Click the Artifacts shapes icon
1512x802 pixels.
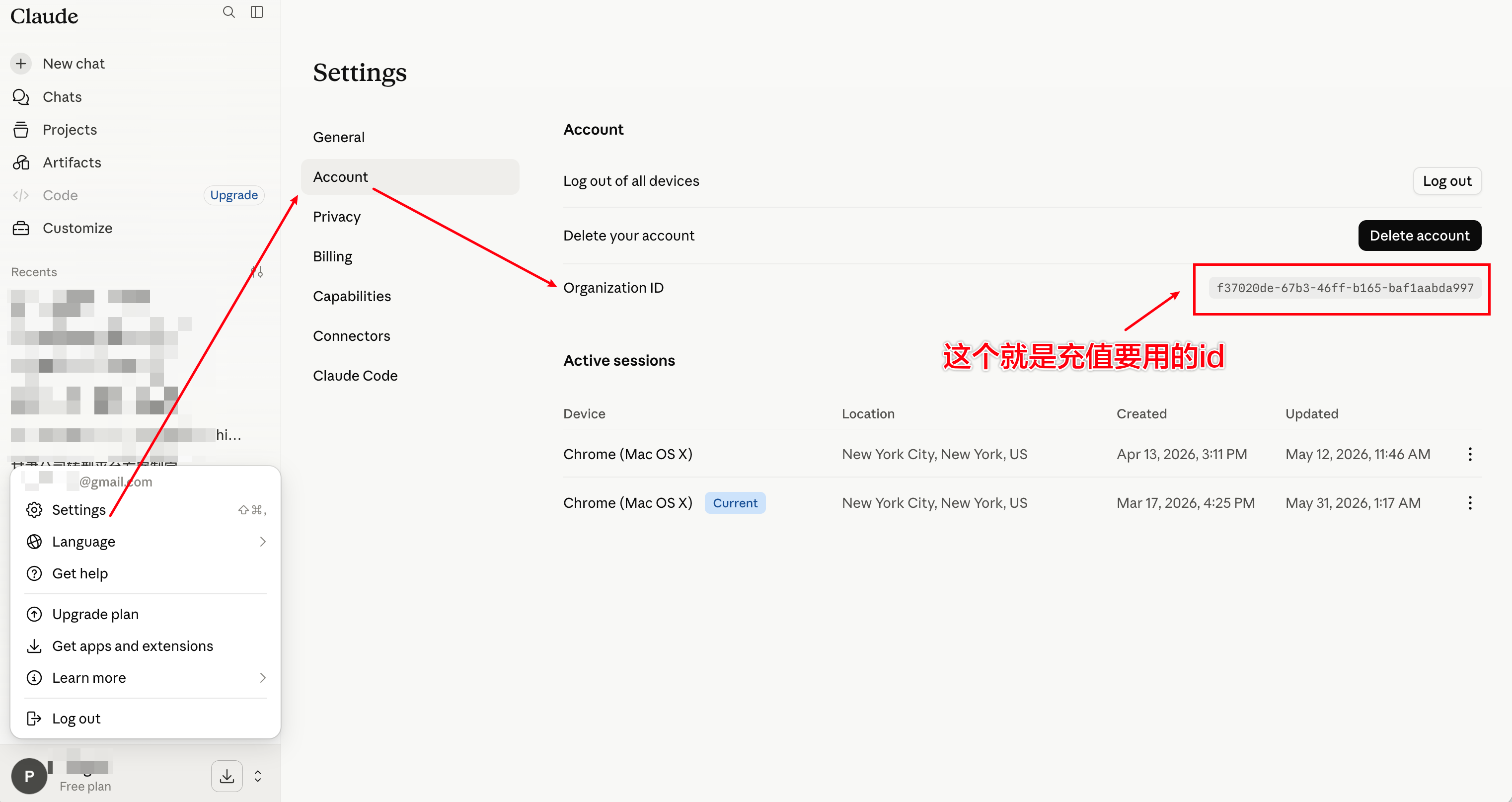click(x=21, y=162)
